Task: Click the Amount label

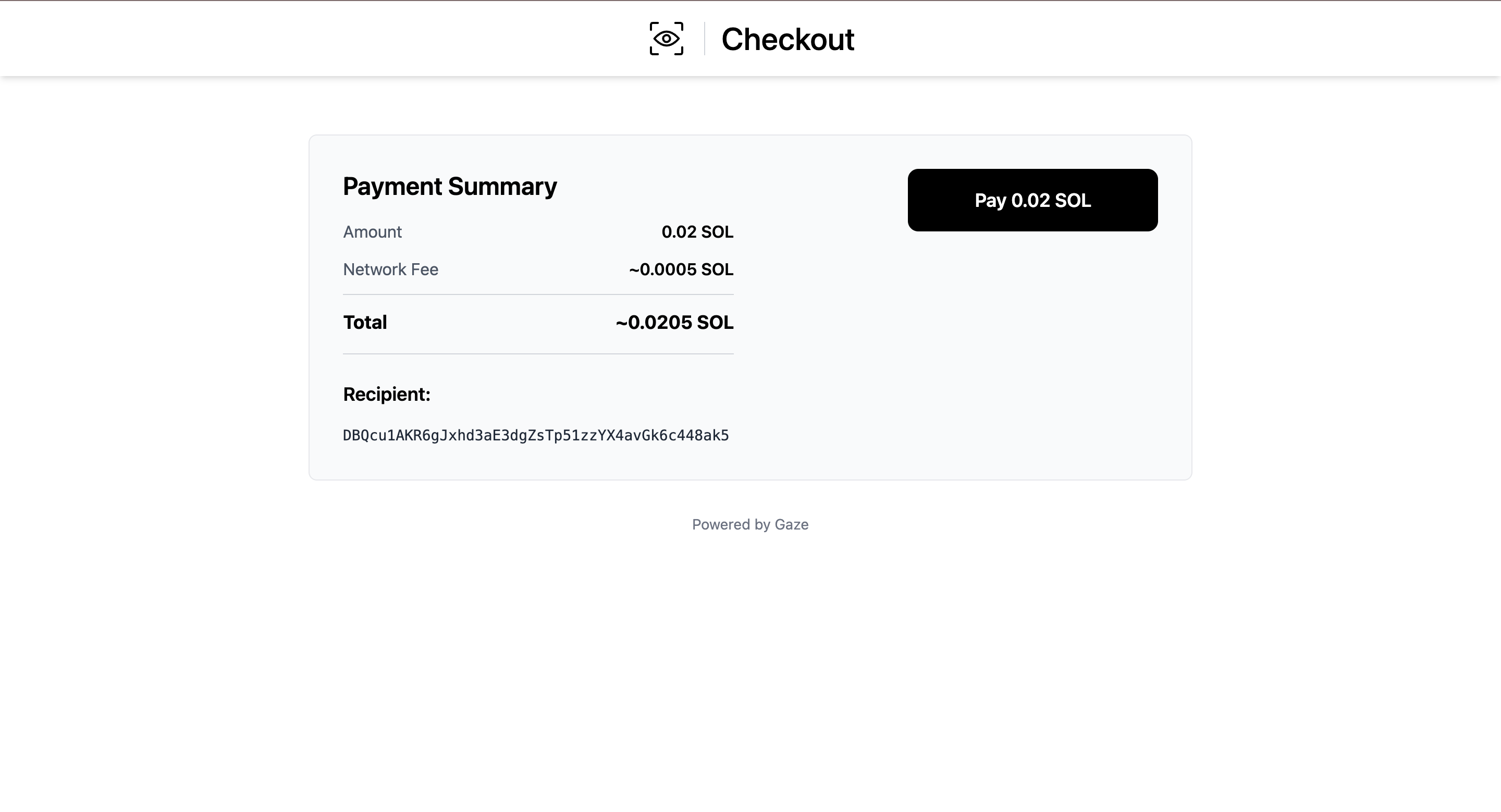Action: pyautogui.click(x=372, y=232)
